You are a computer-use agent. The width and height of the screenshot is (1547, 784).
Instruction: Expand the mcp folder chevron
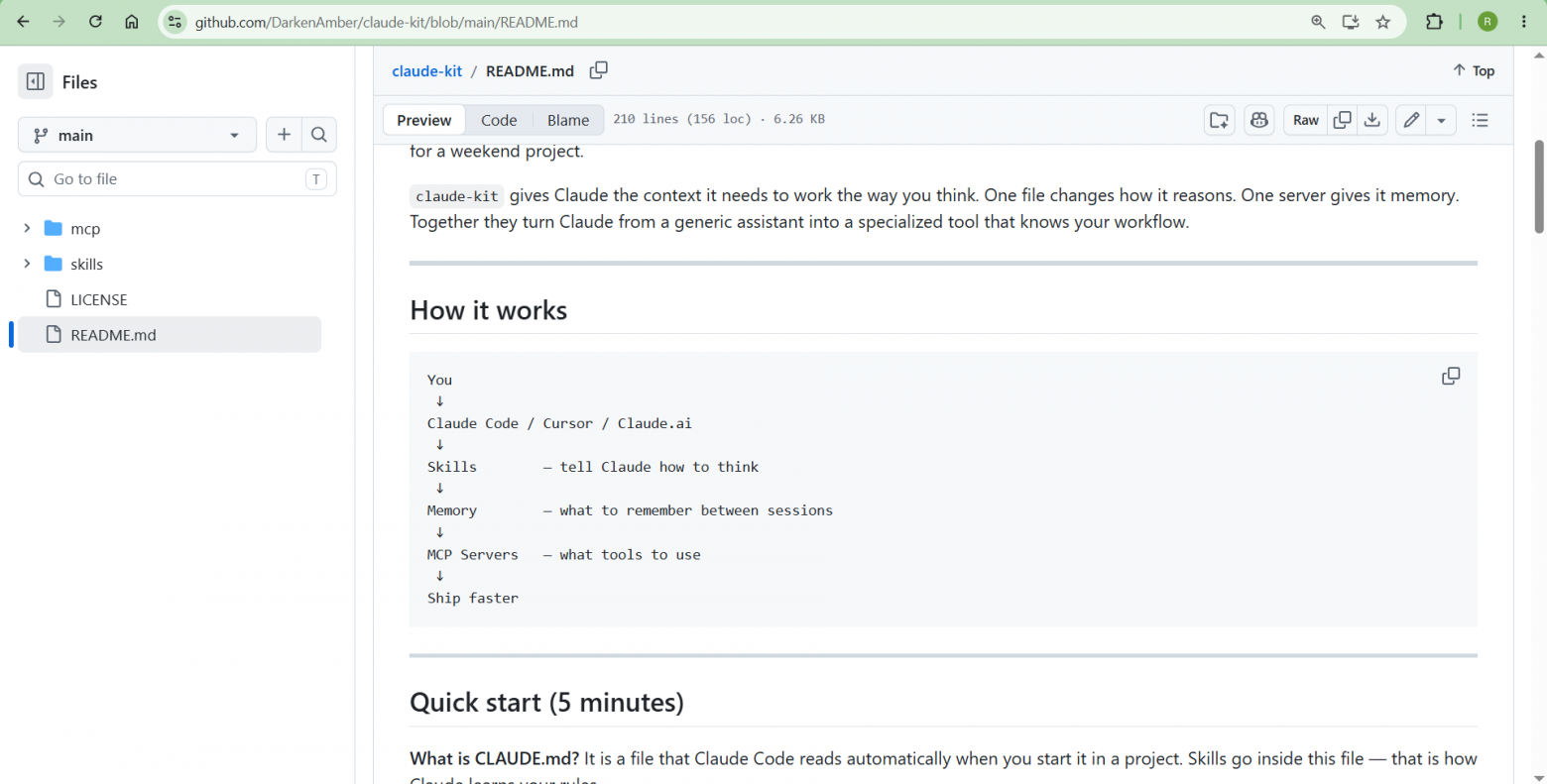point(27,229)
